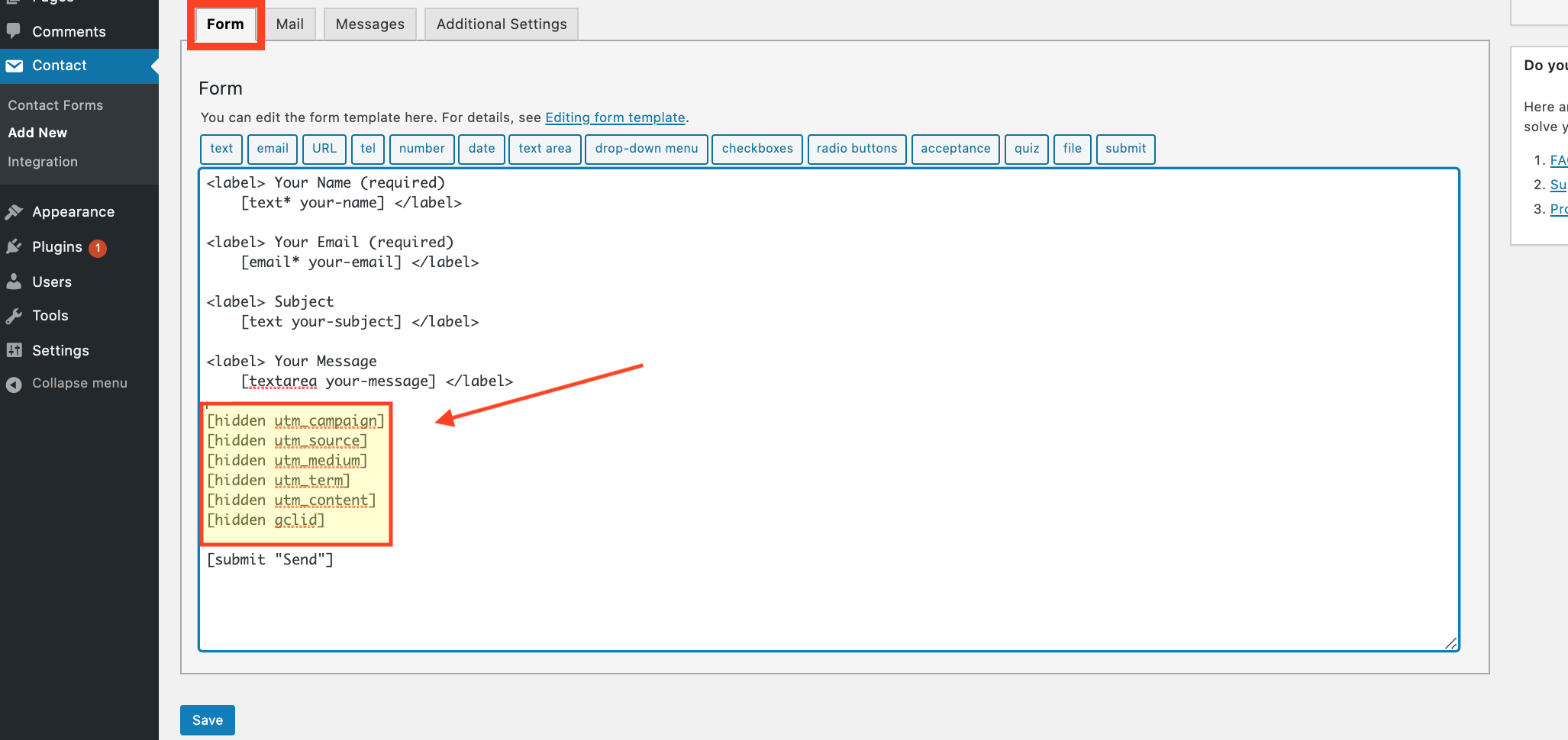The height and width of the screenshot is (740, 1568).
Task: Switch to the Mail tab
Action: pyautogui.click(x=289, y=24)
